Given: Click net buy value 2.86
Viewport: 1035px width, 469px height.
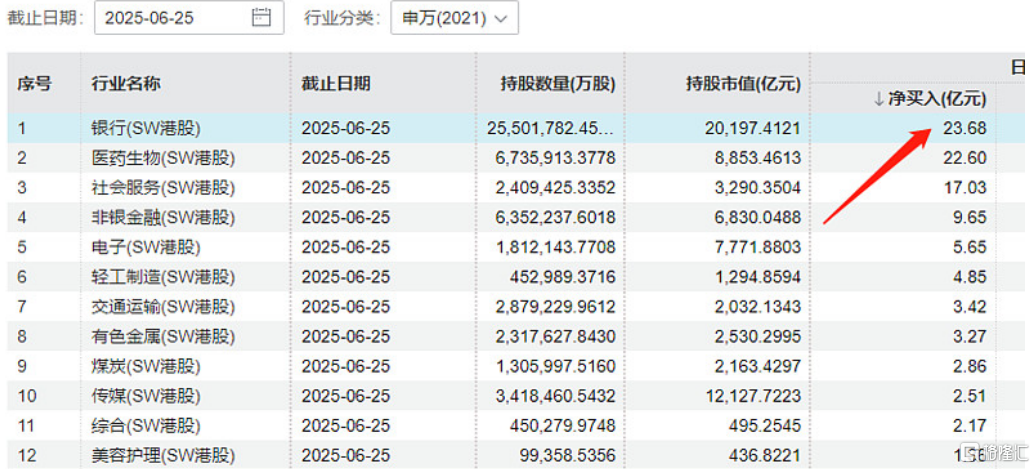Looking at the screenshot, I should (x=970, y=366).
